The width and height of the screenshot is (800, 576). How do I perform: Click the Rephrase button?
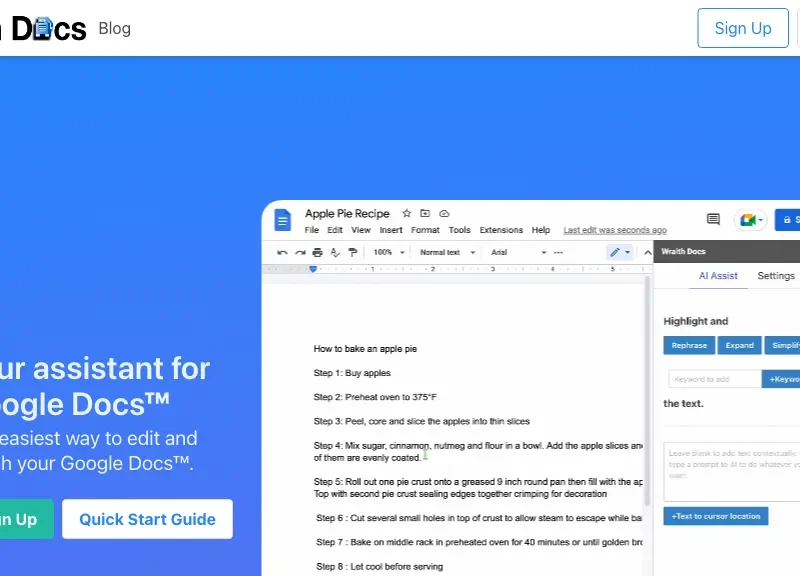[689, 345]
